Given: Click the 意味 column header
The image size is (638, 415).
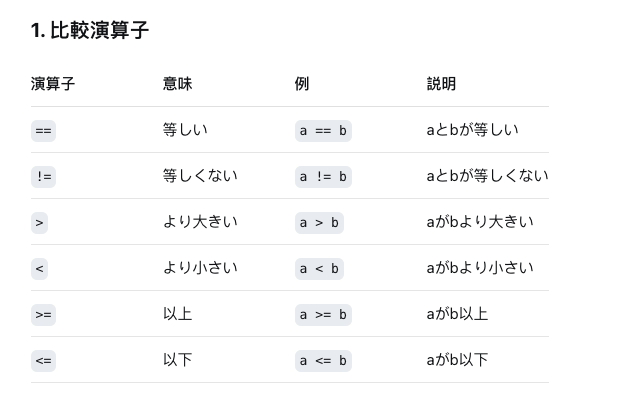Looking at the screenshot, I should tap(177, 84).
